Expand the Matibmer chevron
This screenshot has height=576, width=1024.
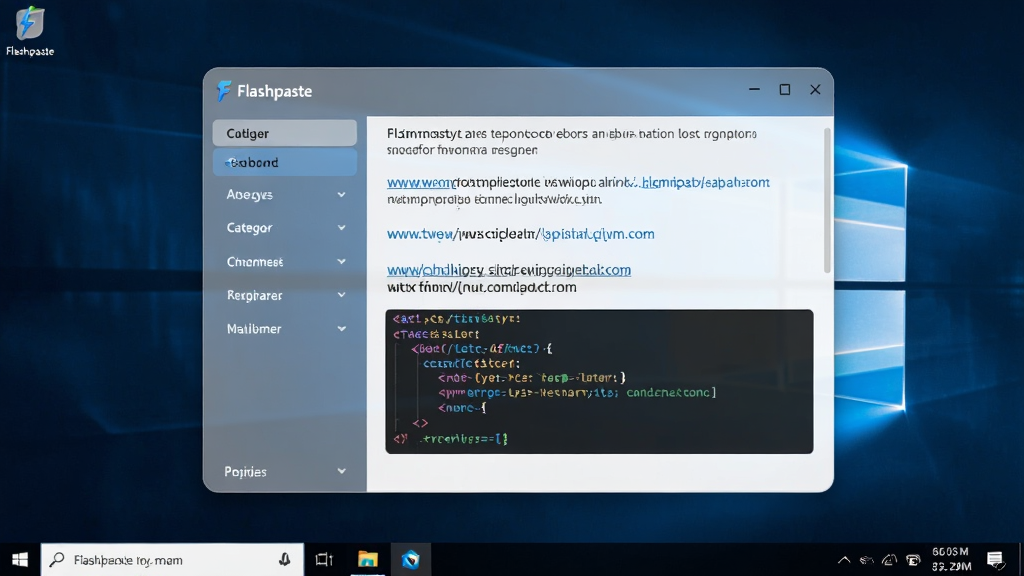pyautogui.click(x=342, y=329)
